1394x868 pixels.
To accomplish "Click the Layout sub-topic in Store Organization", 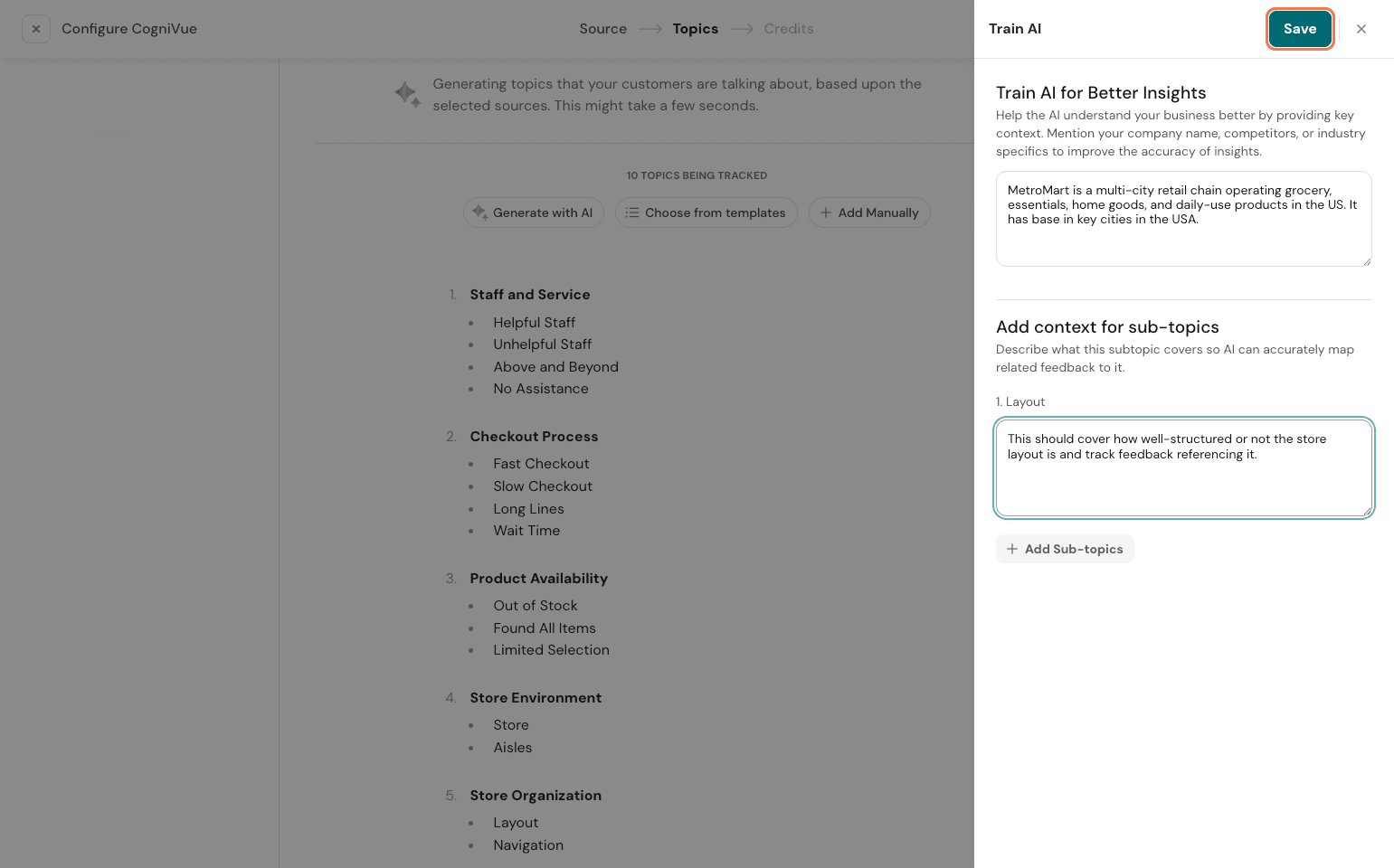I will coord(516,823).
